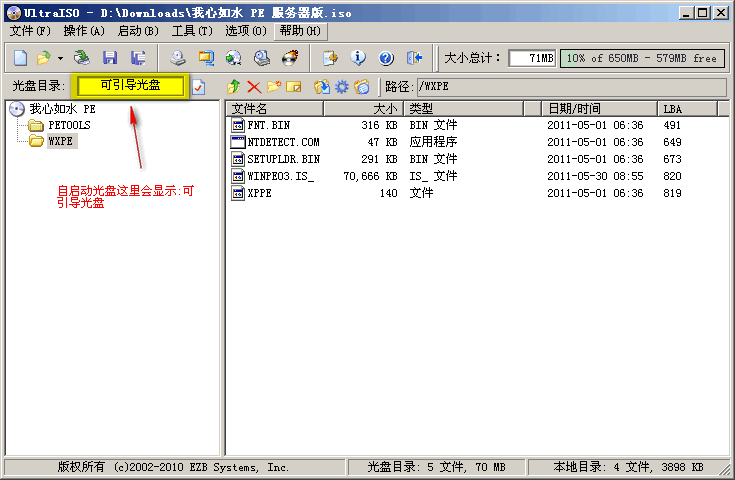The width and height of the screenshot is (735, 480).
Task: Sort by the 日期/时间 column header
Action: (x=599, y=109)
